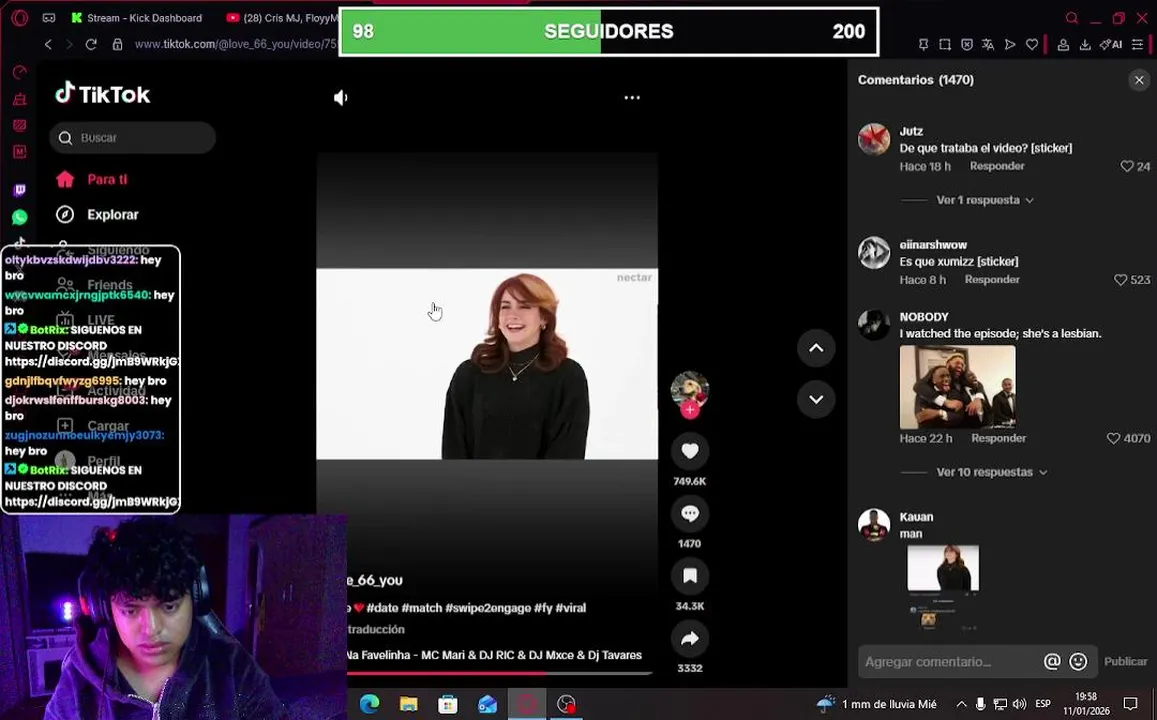Viewport: 1157px width, 720px height.
Task: Open the video comments bubble showing 1470
Action: [x=689, y=513]
